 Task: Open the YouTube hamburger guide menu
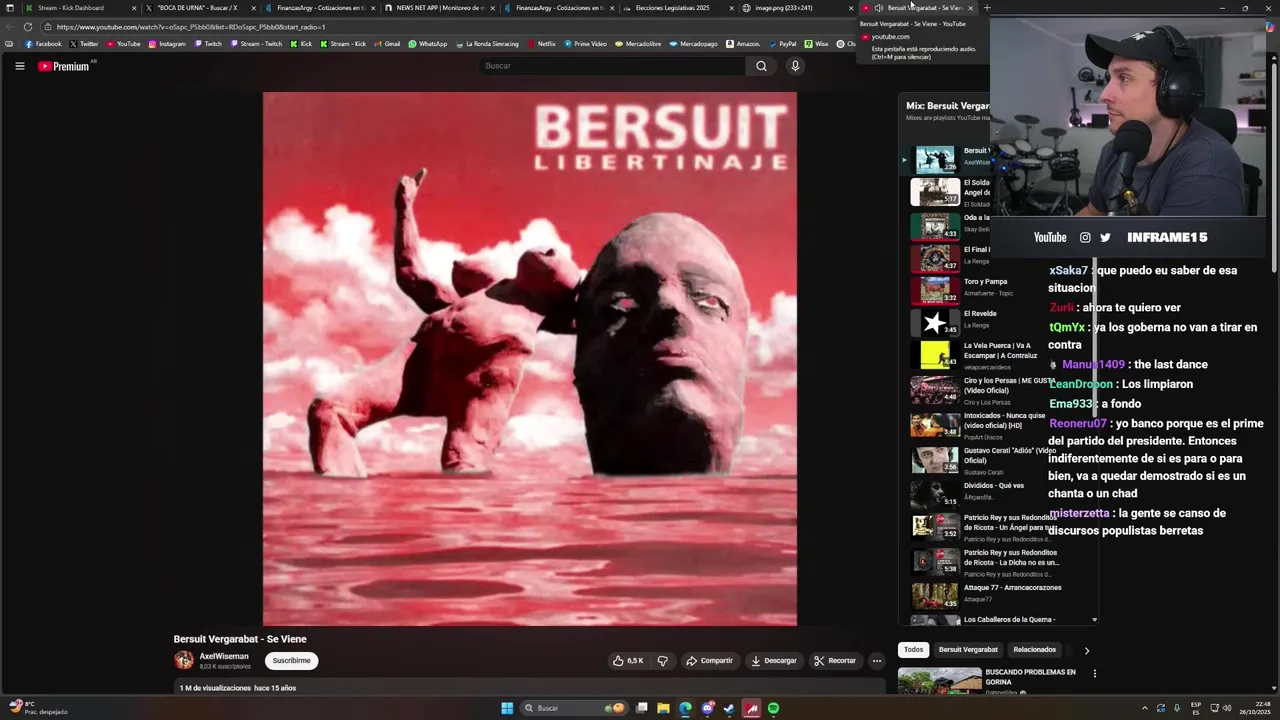tap(19, 66)
